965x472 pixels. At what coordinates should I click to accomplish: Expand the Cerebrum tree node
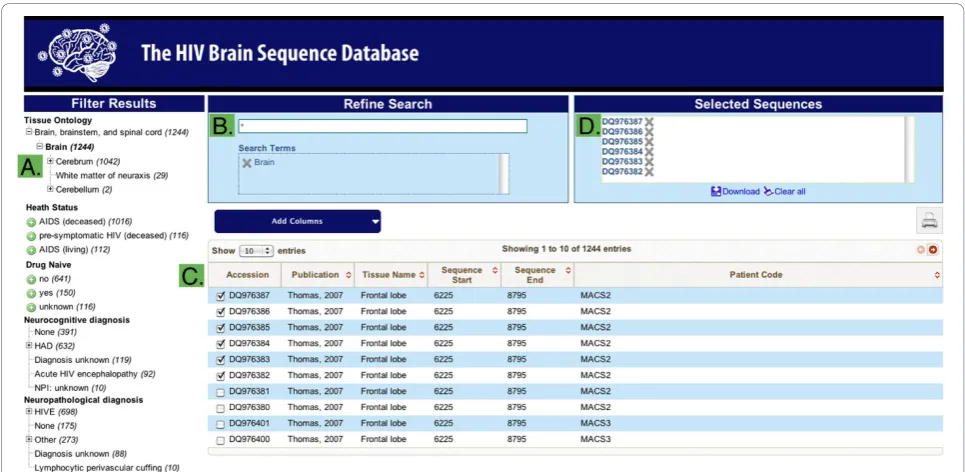pos(50,161)
